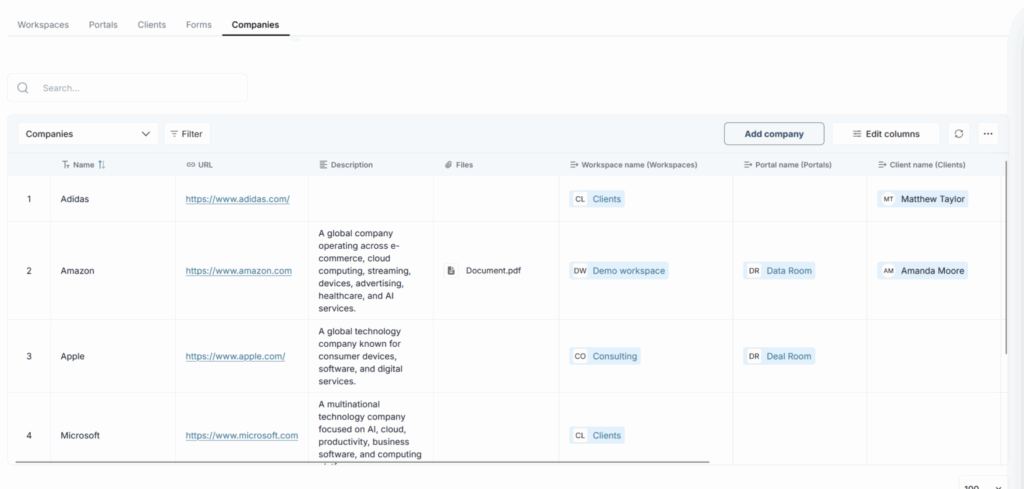Click the Files column header
The image size is (1024, 489).
click(458, 165)
